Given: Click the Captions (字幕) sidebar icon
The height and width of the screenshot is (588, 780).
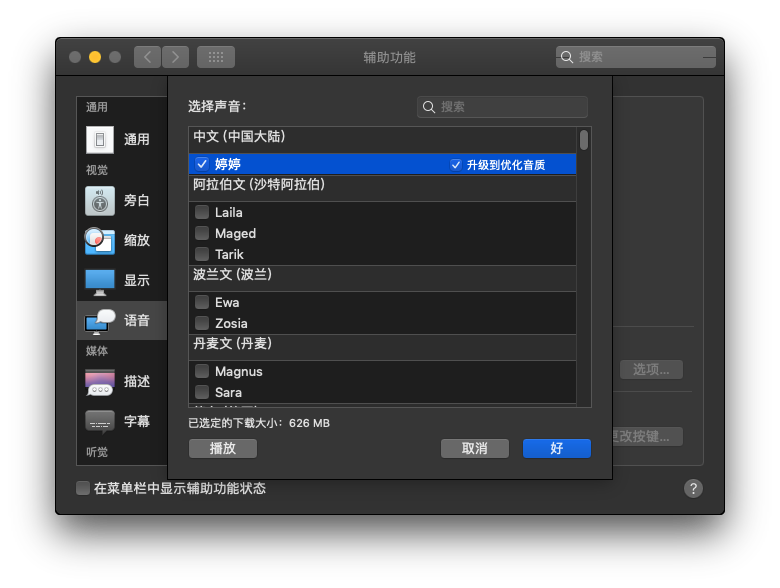Looking at the screenshot, I should tap(100, 421).
